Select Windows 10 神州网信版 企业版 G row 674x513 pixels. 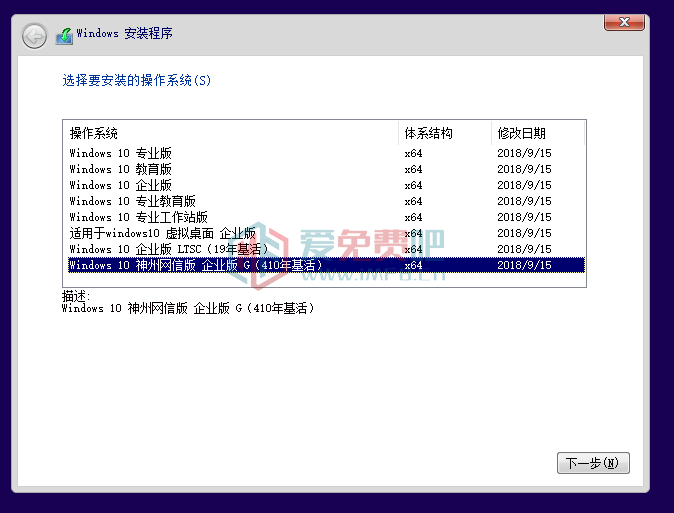326,265
